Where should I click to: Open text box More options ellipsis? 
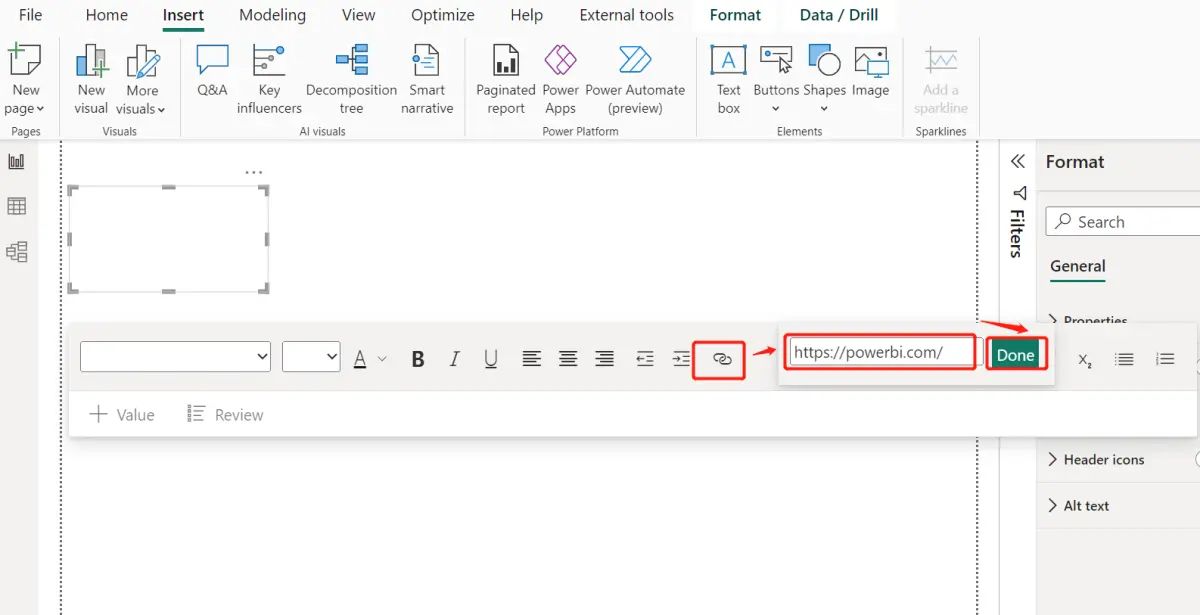point(254,172)
